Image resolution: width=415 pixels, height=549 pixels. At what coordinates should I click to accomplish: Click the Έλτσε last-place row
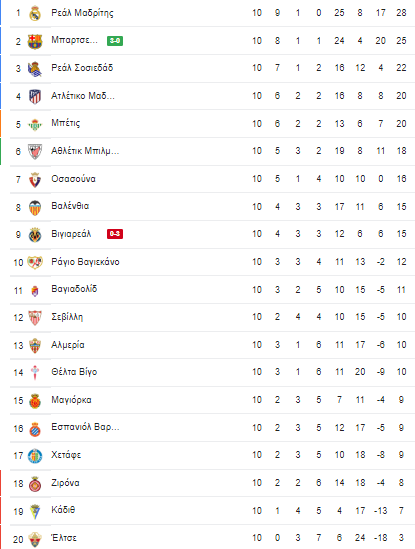207,537
